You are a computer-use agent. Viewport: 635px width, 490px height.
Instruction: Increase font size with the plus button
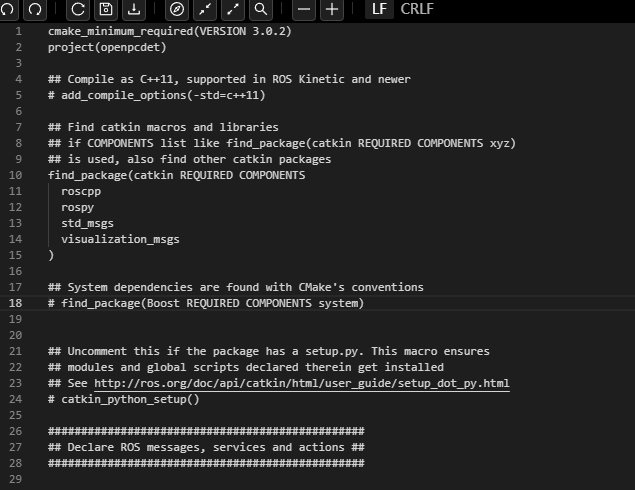pos(332,9)
